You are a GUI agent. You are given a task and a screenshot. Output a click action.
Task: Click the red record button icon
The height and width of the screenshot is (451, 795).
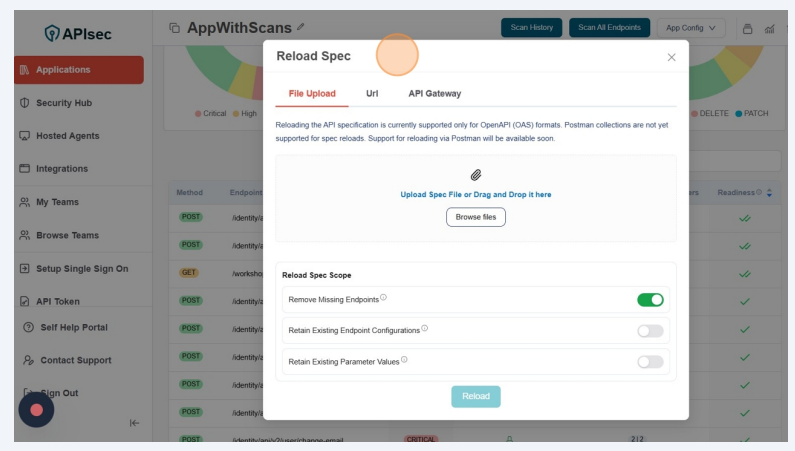click(x=36, y=410)
